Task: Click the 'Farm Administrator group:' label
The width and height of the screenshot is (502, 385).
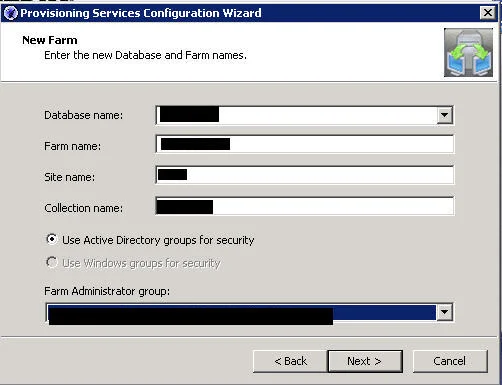Action: pos(107,291)
